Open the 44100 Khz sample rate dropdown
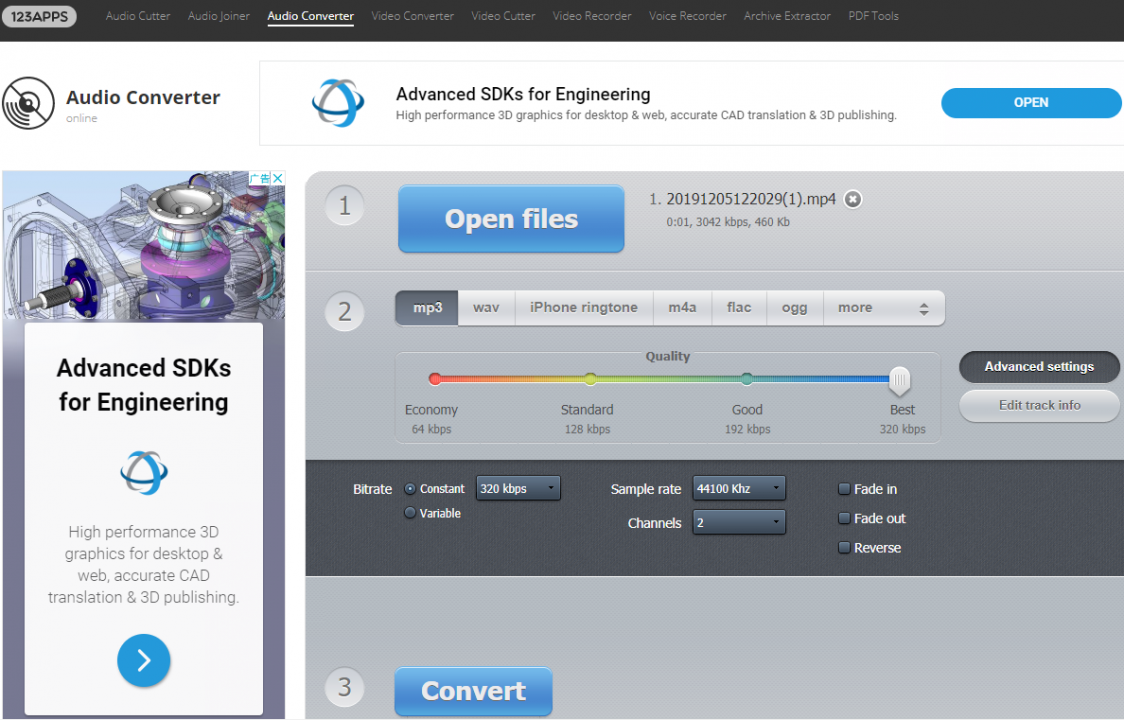The width and height of the screenshot is (1124, 720). tap(739, 488)
